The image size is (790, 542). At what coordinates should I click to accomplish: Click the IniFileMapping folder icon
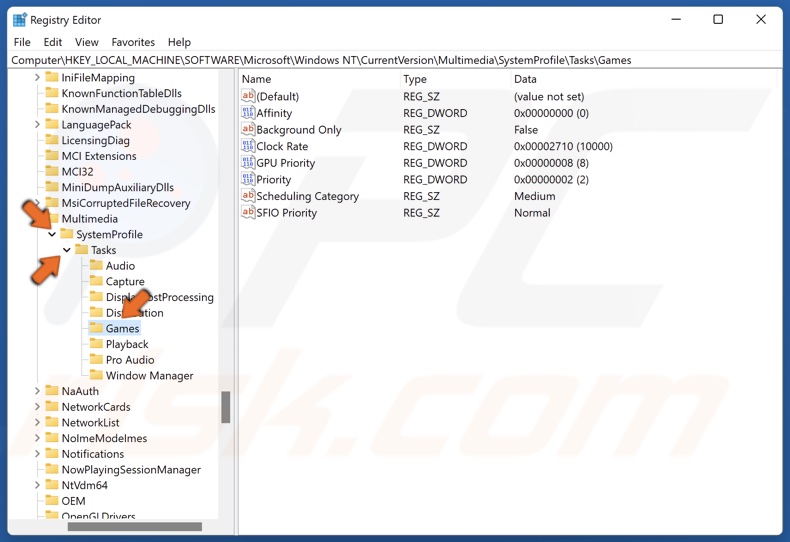tap(51, 77)
